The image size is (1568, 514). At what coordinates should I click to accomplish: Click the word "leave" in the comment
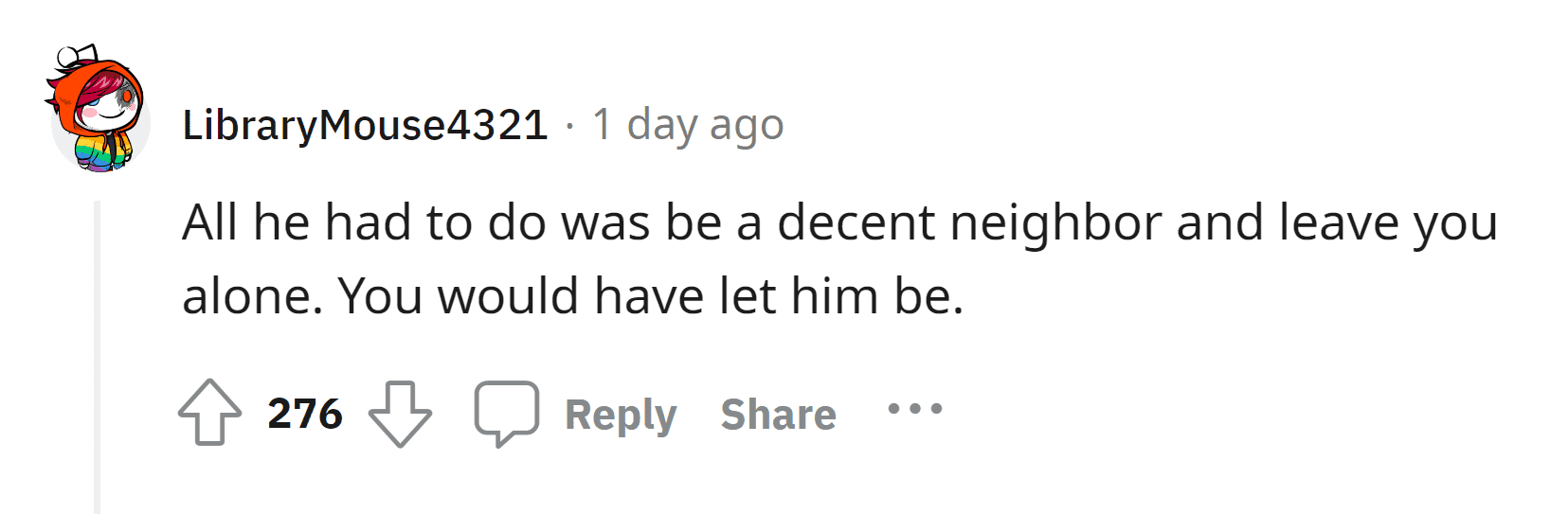(x=1338, y=223)
